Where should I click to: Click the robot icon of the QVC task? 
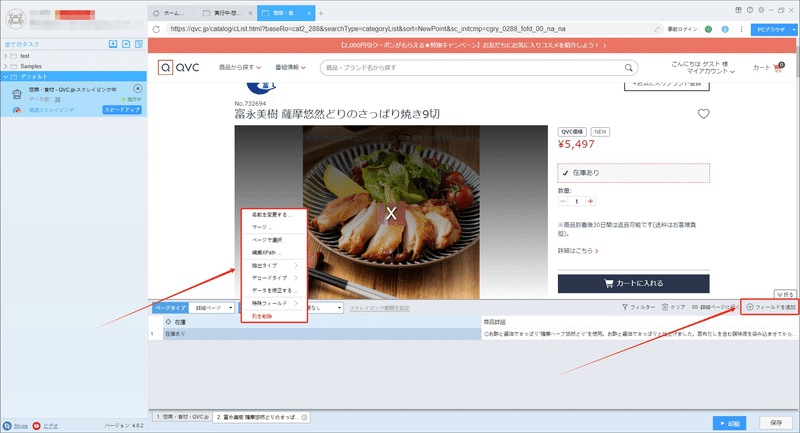click(17, 94)
